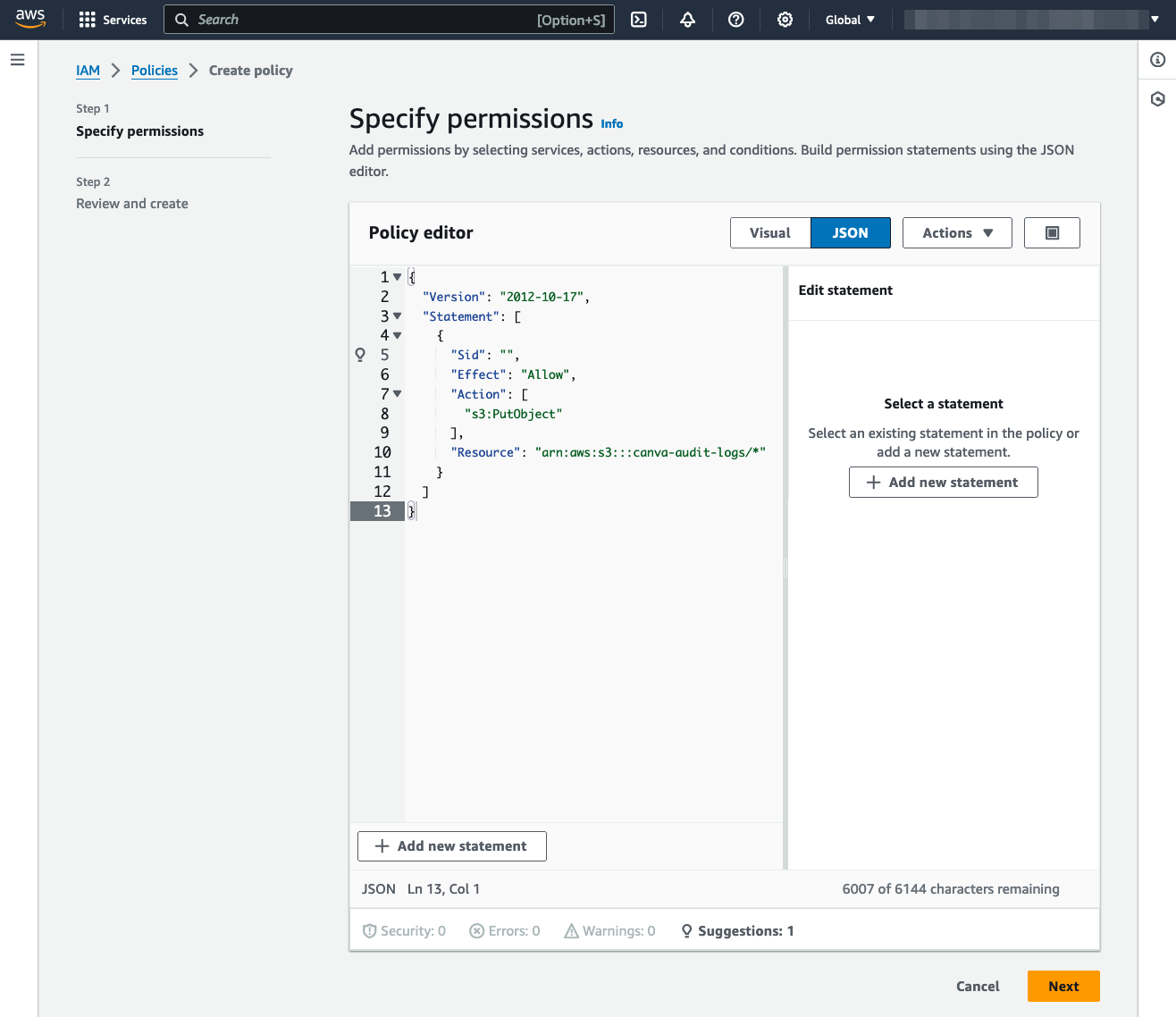1176x1017 pixels.
Task: Open the info panel icon on right sidebar
Action: 1157,60
